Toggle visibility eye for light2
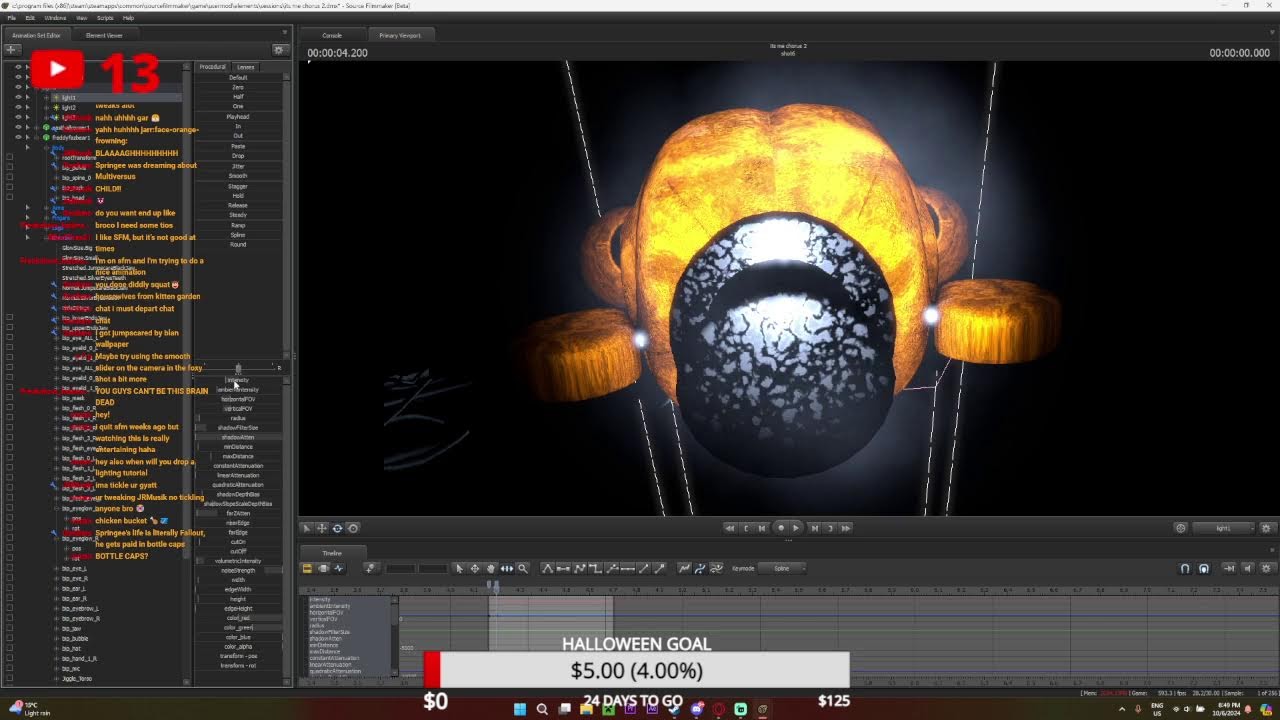 click(x=18, y=108)
